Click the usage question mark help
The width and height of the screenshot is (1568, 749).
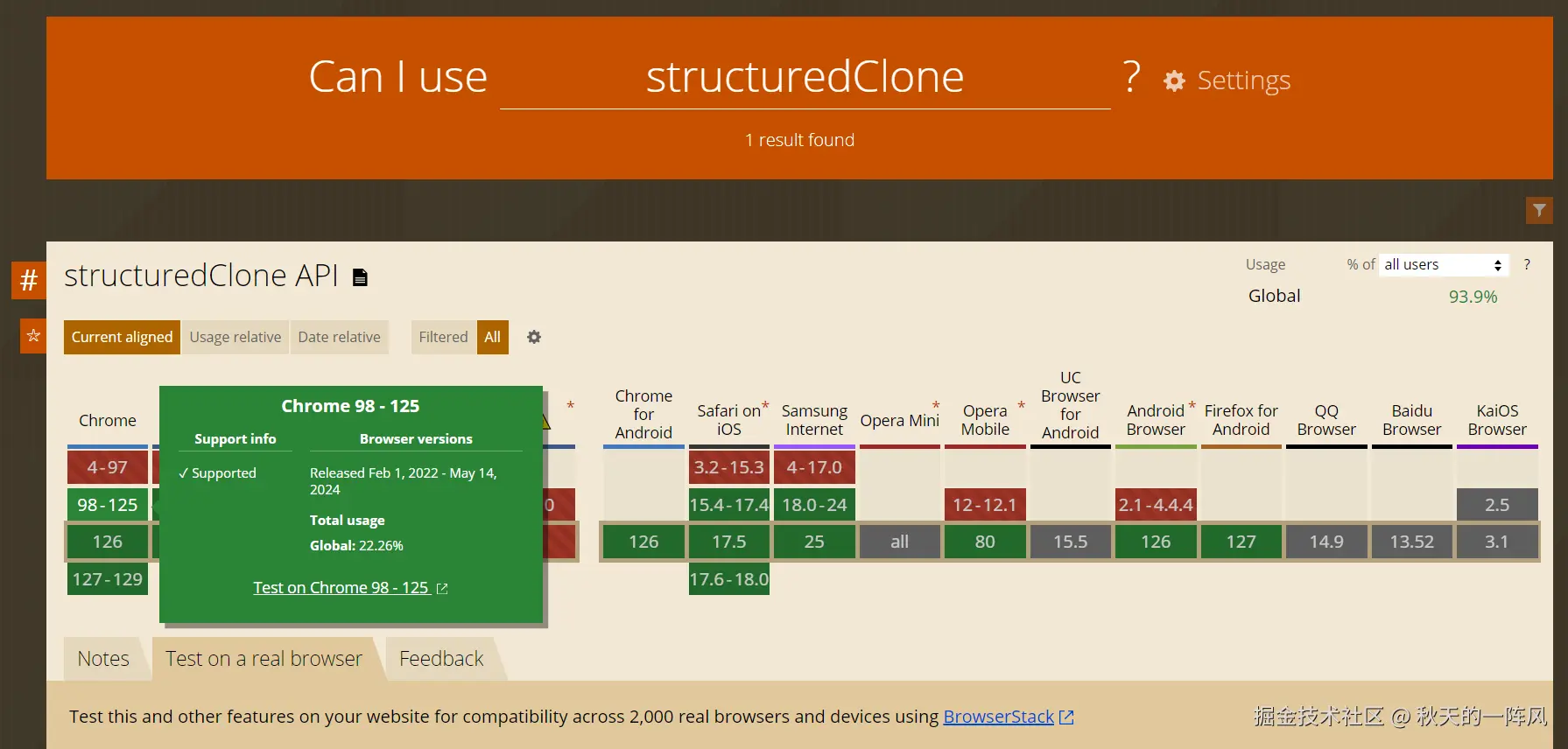(x=1527, y=264)
